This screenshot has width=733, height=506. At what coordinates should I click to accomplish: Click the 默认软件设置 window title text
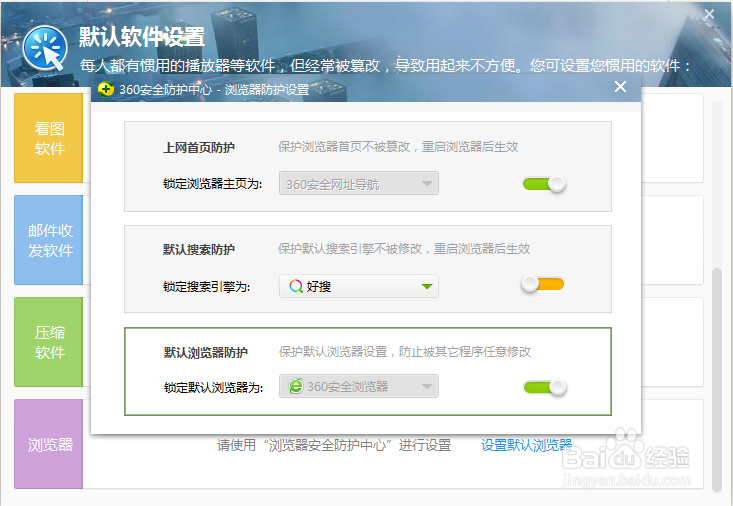pyautogui.click(x=142, y=36)
